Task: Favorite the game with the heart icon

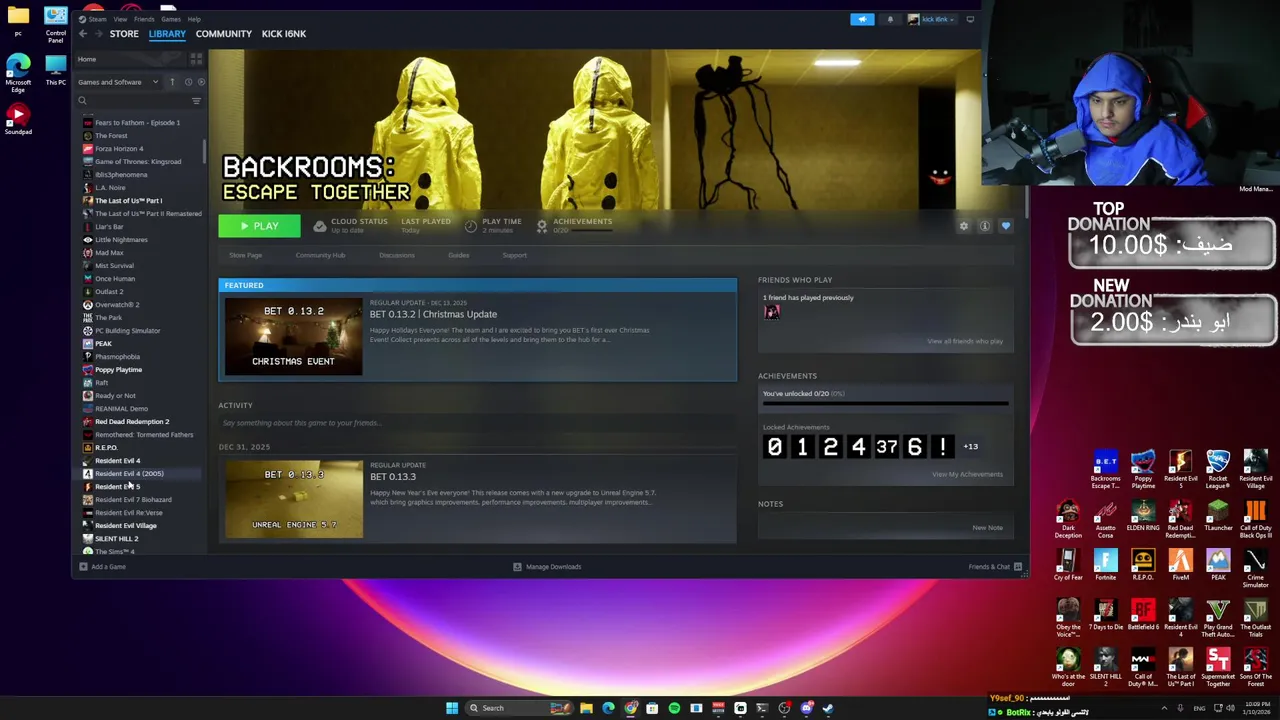Action: pyautogui.click(x=1006, y=226)
